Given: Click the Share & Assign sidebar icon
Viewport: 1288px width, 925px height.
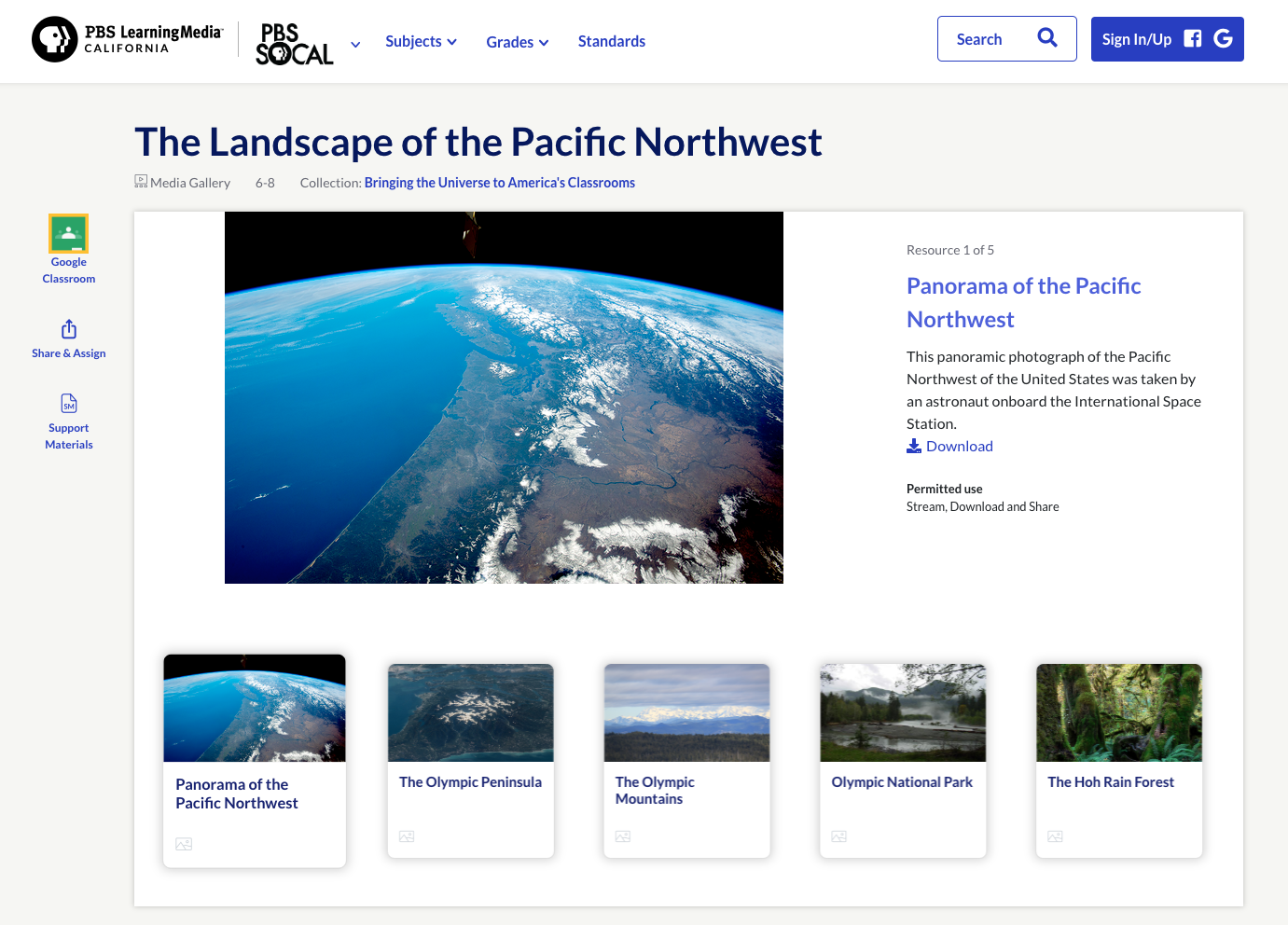Looking at the screenshot, I should 68,329.
